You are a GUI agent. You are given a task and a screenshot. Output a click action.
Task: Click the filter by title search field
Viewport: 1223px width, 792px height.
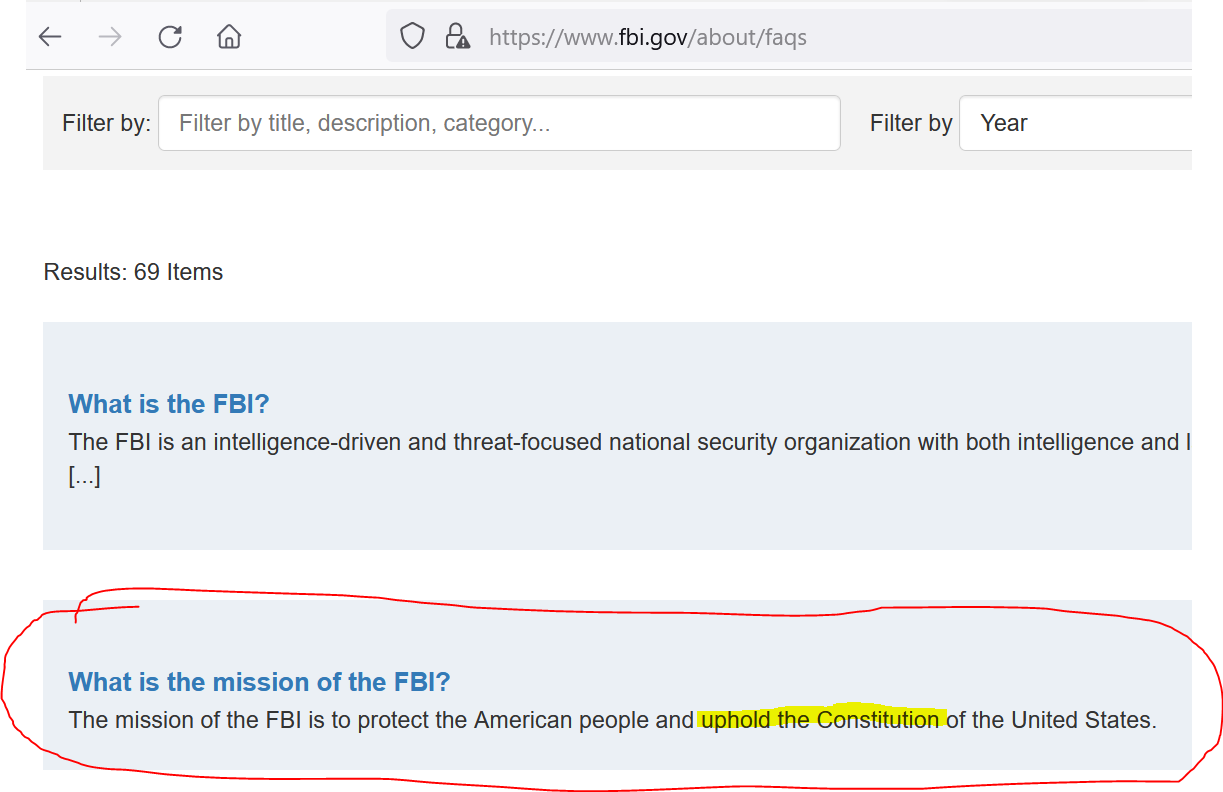[499, 123]
